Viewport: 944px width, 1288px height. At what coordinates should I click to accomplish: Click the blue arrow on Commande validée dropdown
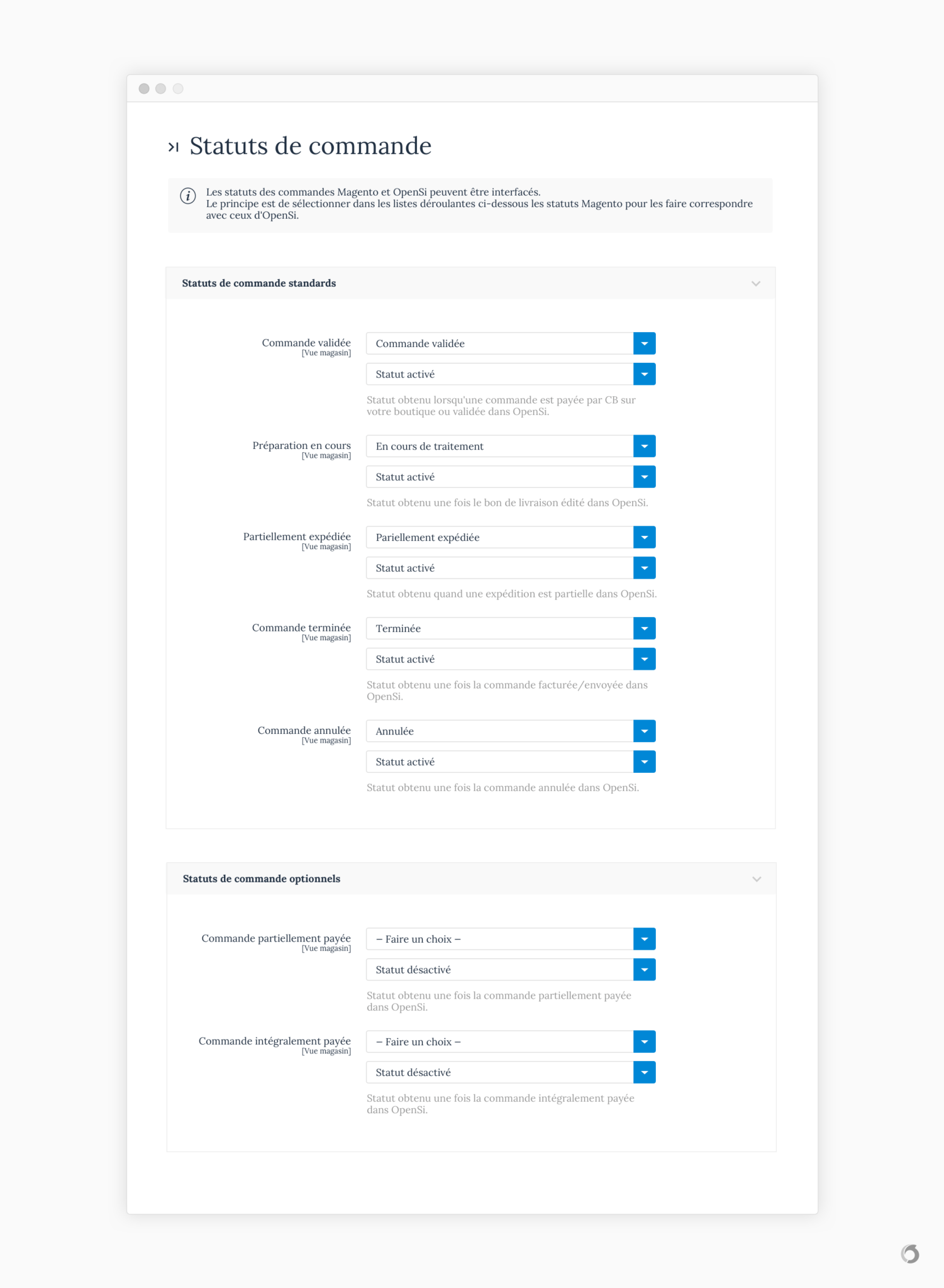(644, 343)
